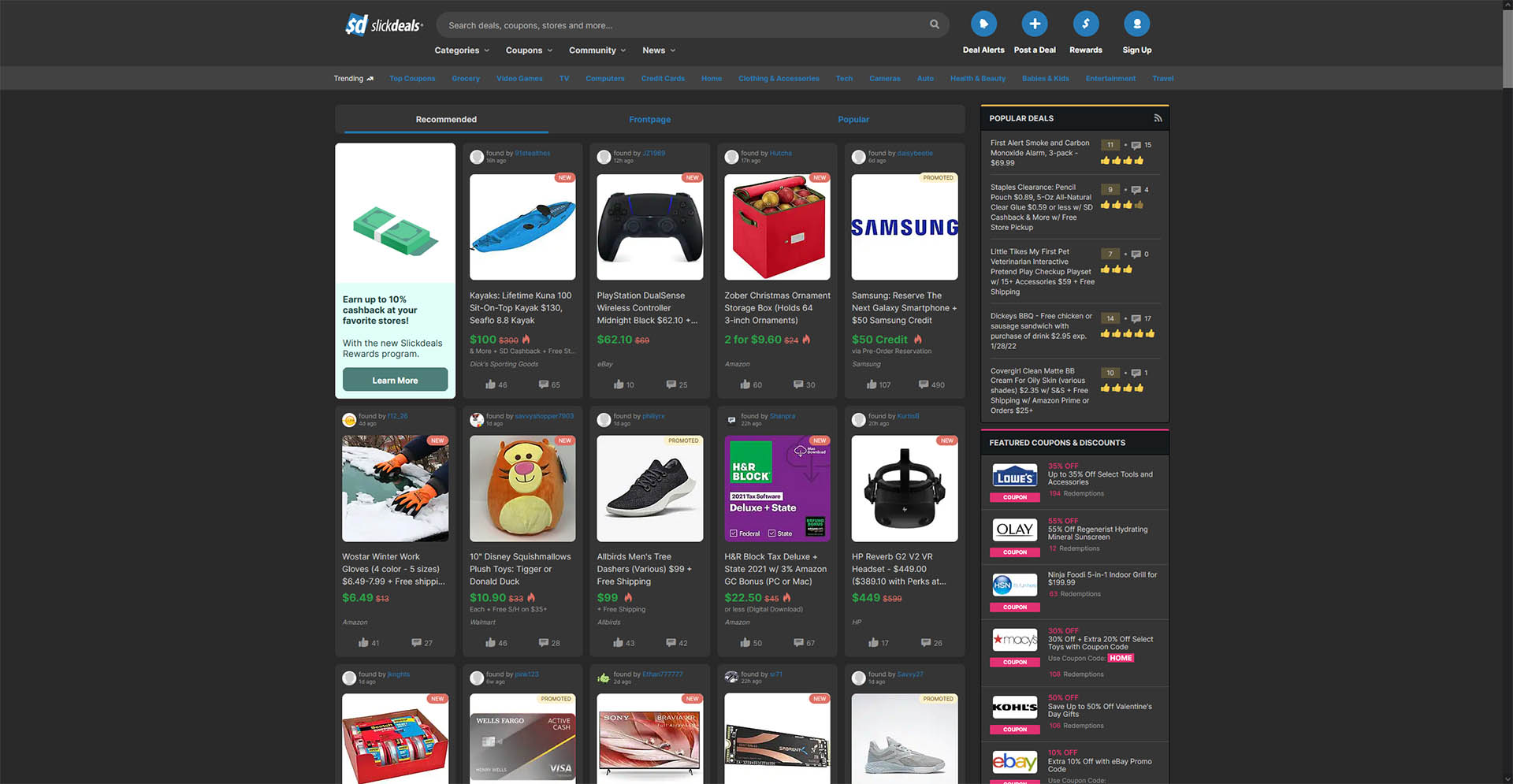Like the H&R Block Tax deal
The height and width of the screenshot is (784, 1513).
[745, 643]
